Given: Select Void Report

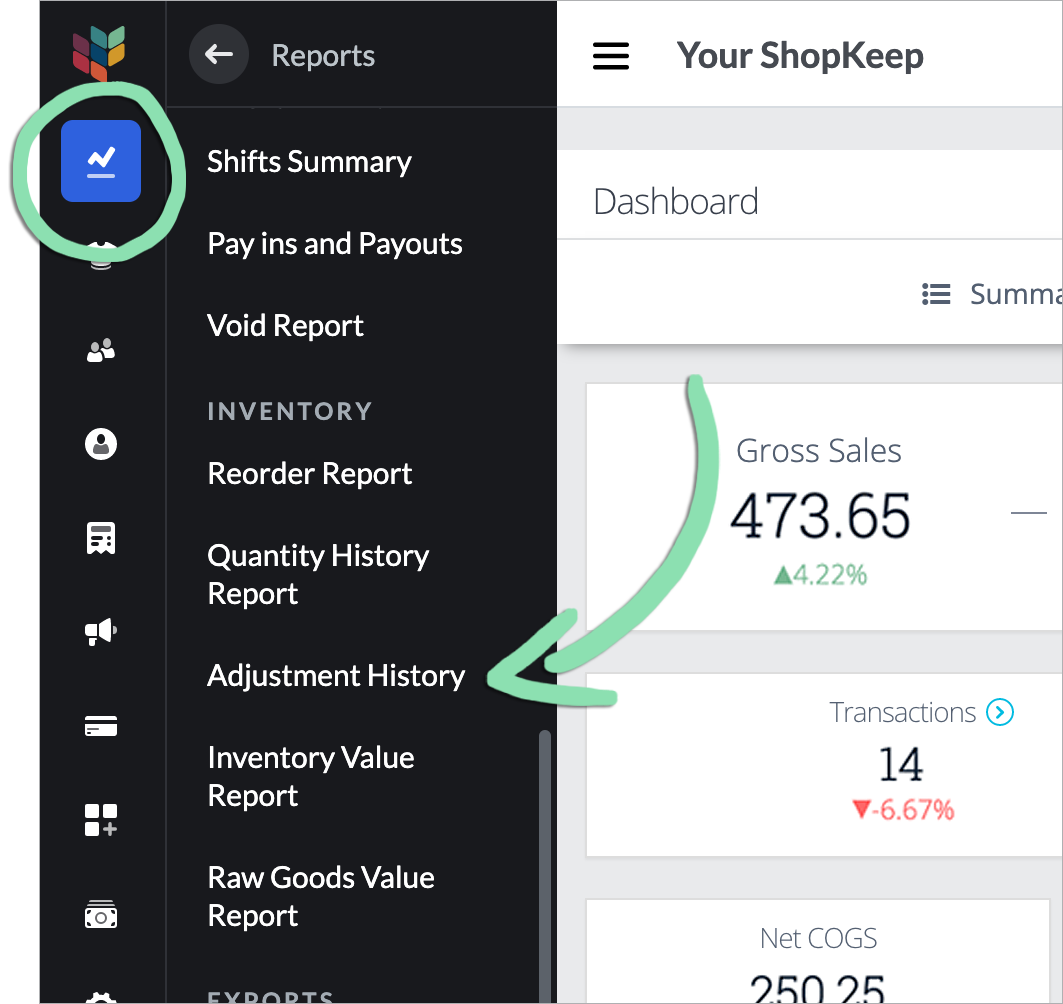Looking at the screenshot, I should pos(285,326).
